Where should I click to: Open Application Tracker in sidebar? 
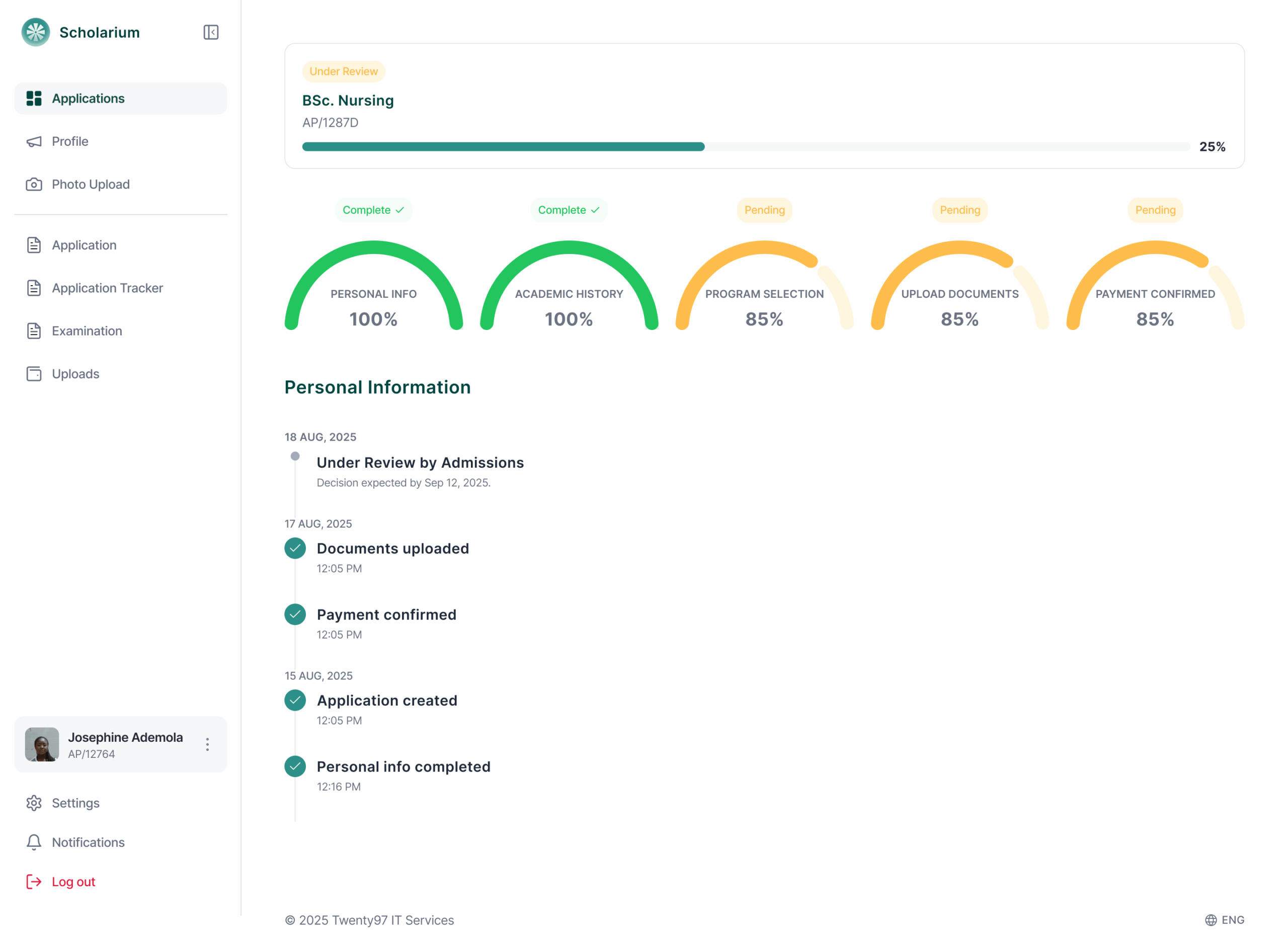(x=107, y=288)
